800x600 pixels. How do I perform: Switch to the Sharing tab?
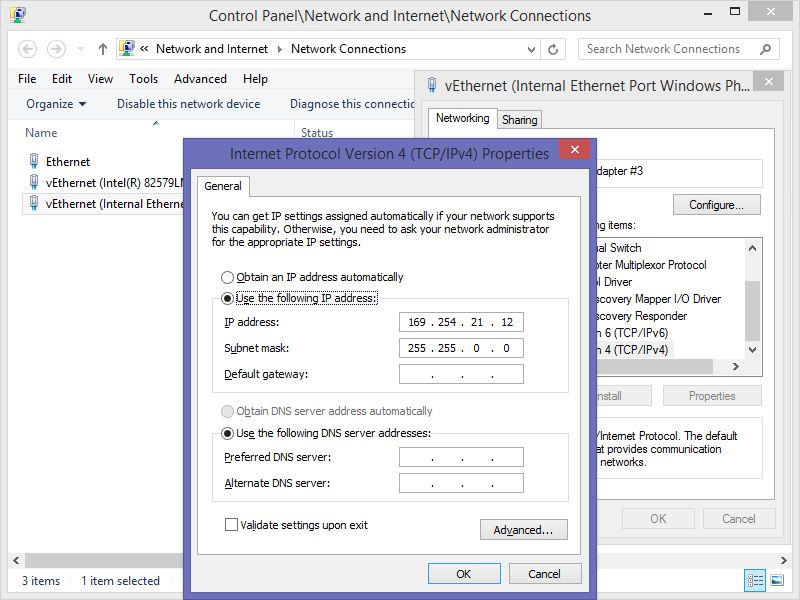pyautogui.click(x=519, y=120)
